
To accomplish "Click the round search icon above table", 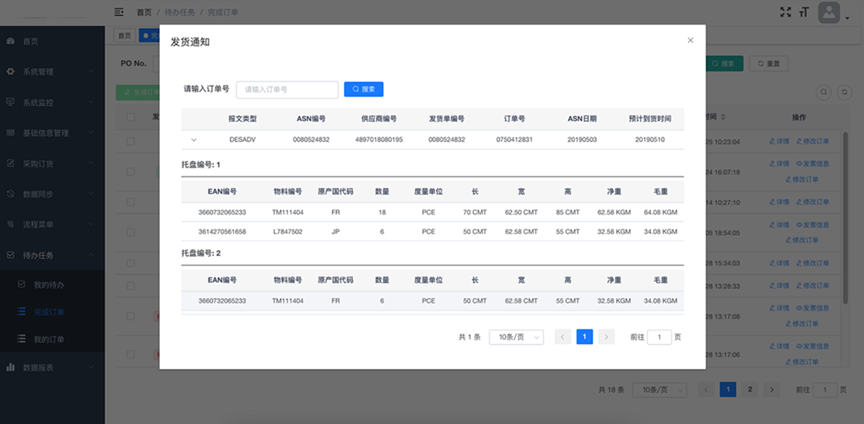I will point(825,92).
